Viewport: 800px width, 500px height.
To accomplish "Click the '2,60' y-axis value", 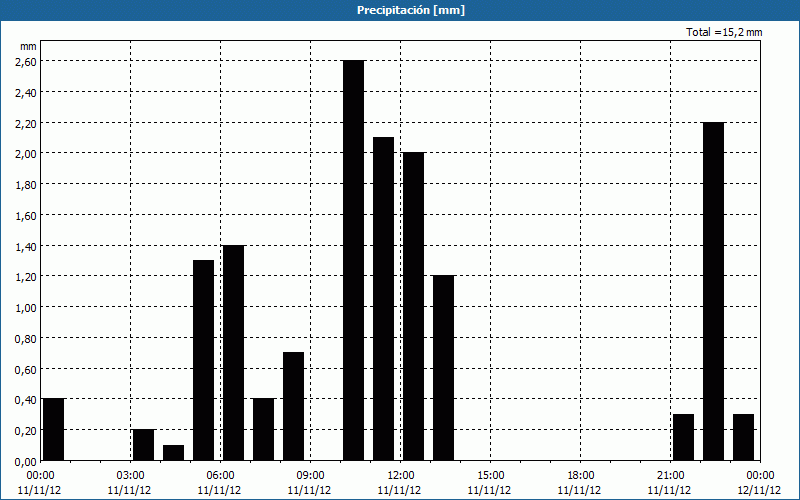I will pyautogui.click(x=27, y=61).
